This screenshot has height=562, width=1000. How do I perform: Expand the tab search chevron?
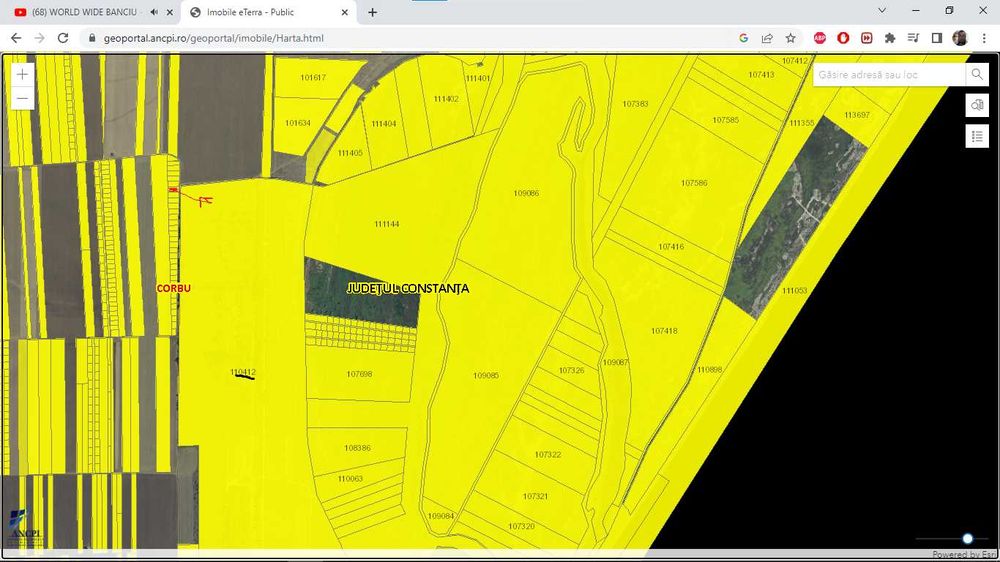(x=882, y=11)
